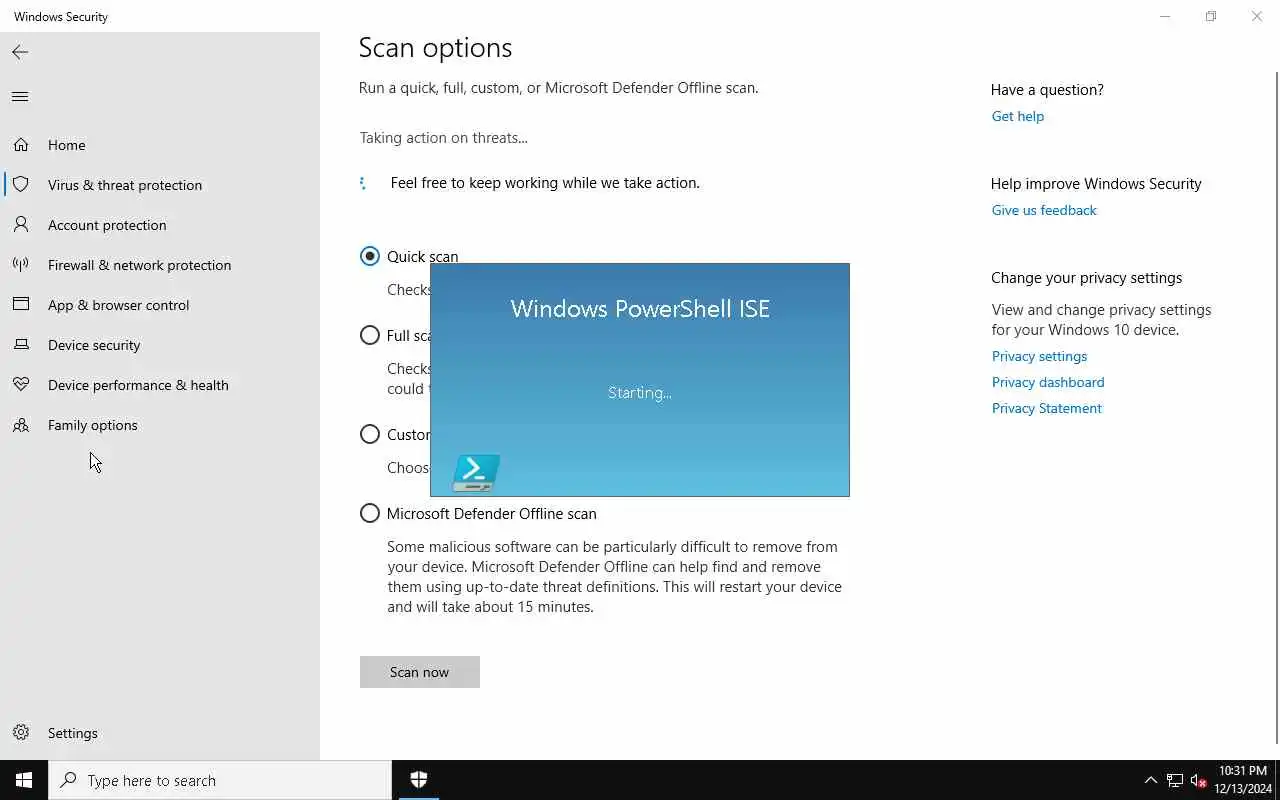Click the Device performance & health heart icon
This screenshot has height=800, width=1280.
[x=21, y=385]
